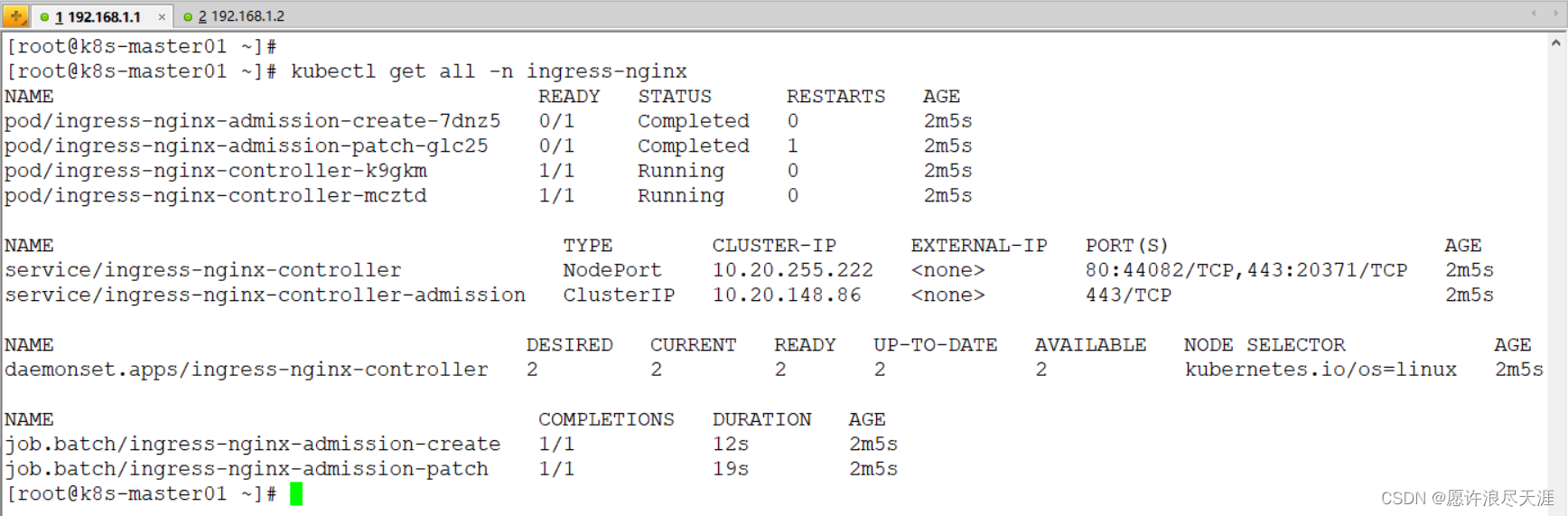The image size is (1568, 516).
Task: Click kubernetes.io/os=linux node selector text
Action: 1321,370
